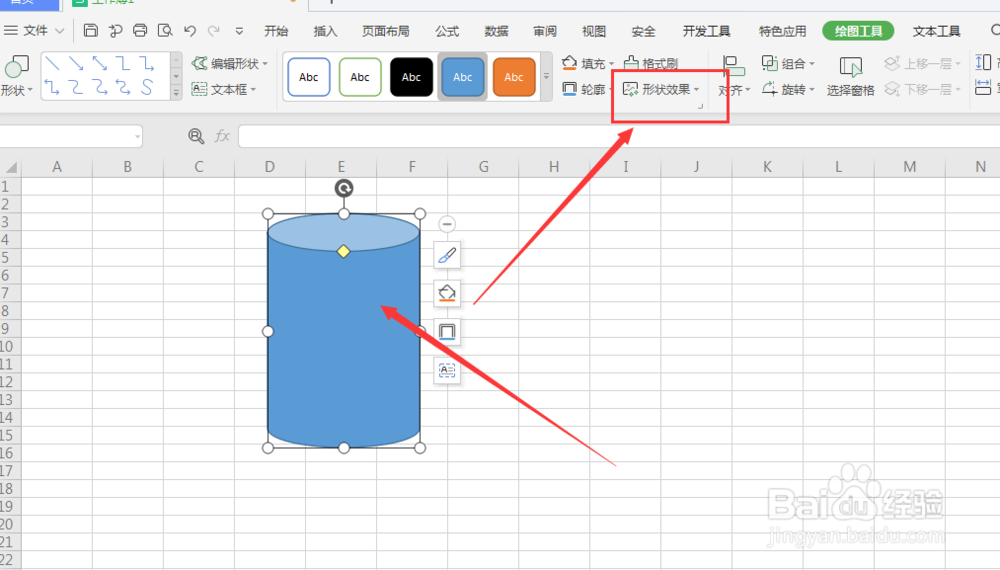Select column H header
The image size is (1000, 570).
point(554,167)
